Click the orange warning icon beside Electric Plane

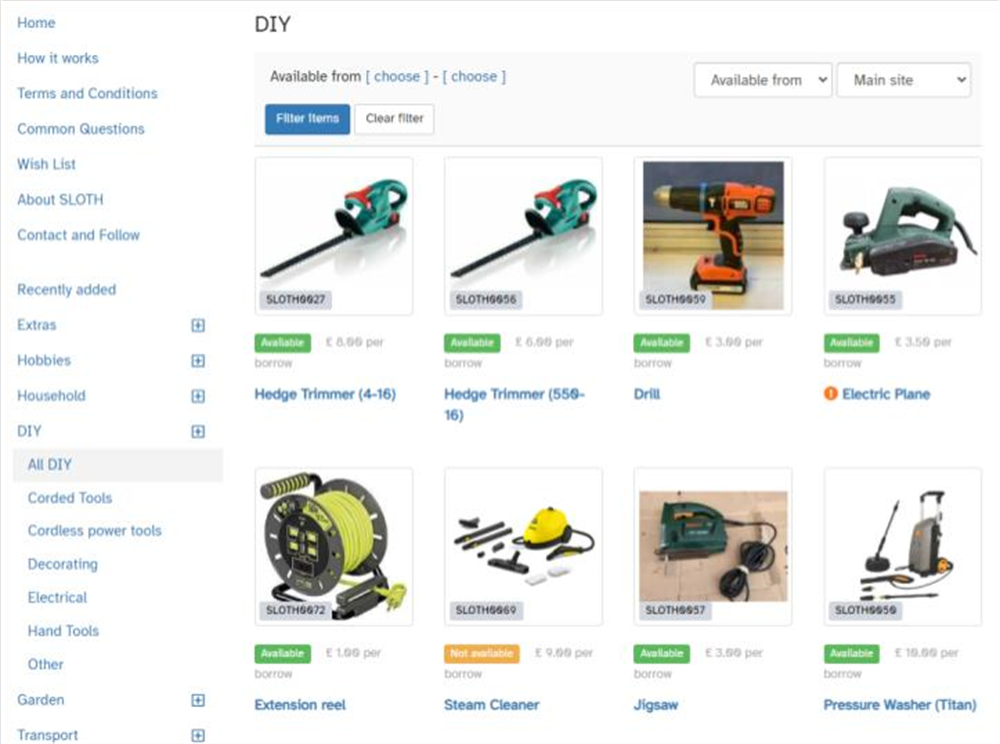coord(830,393)
